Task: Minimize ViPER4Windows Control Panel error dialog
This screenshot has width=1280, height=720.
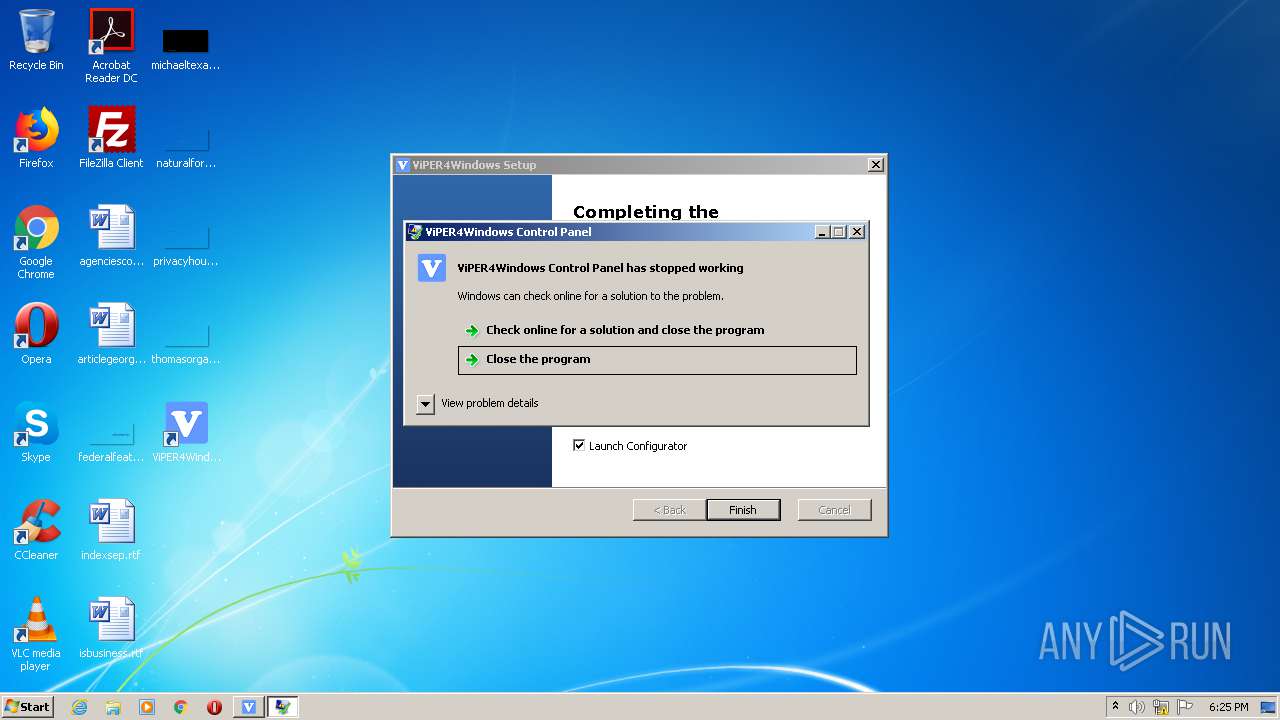Action: [822, 232]
